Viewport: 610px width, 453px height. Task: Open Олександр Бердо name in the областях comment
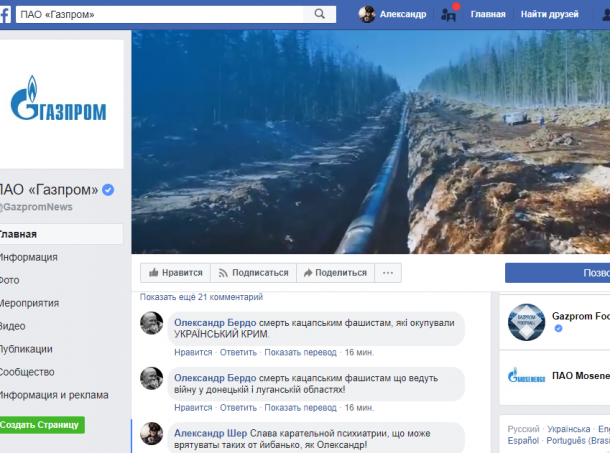tap(215, 378)
